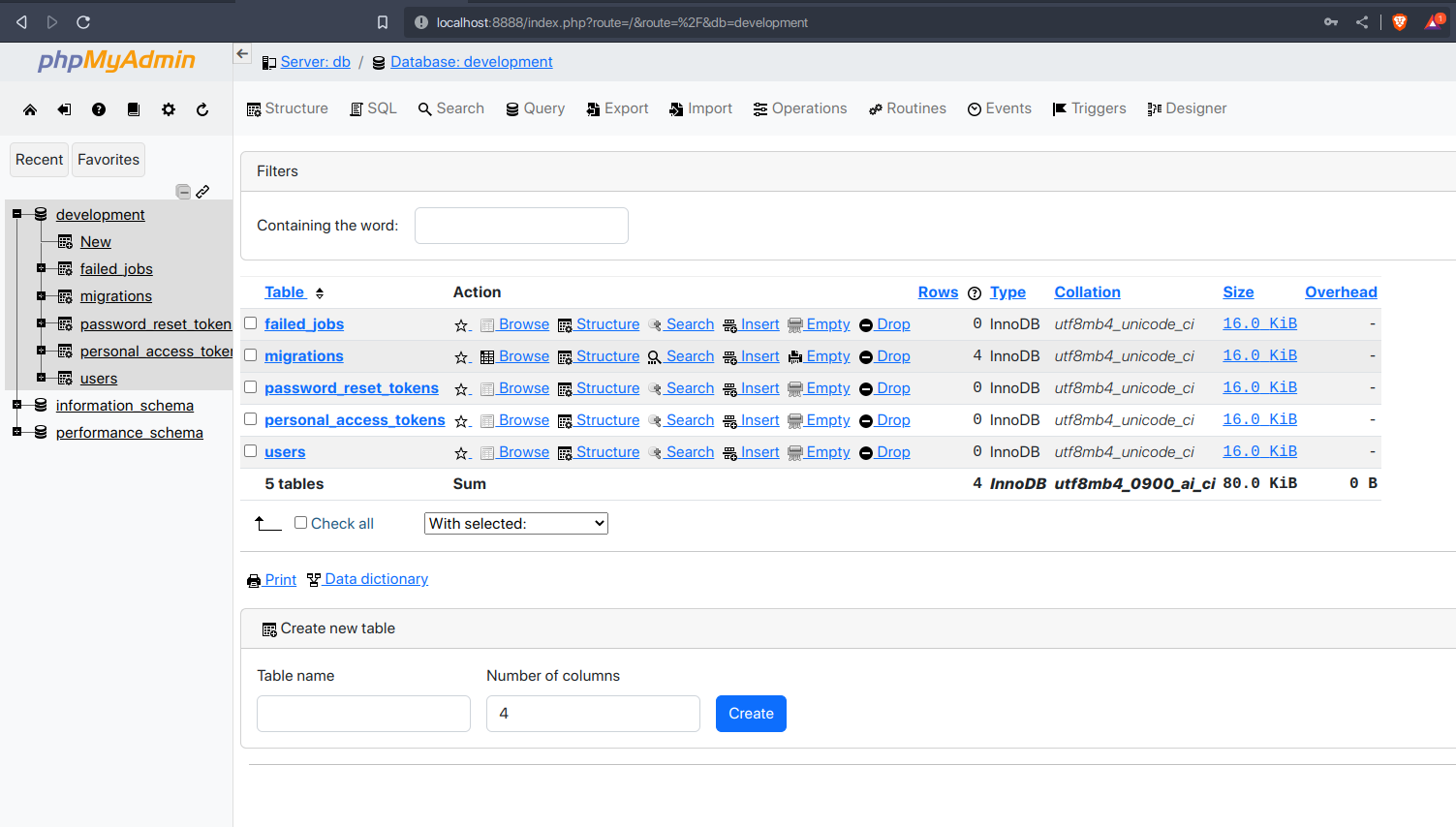Expand personal_access_tokens tree node

coord(41,351)
